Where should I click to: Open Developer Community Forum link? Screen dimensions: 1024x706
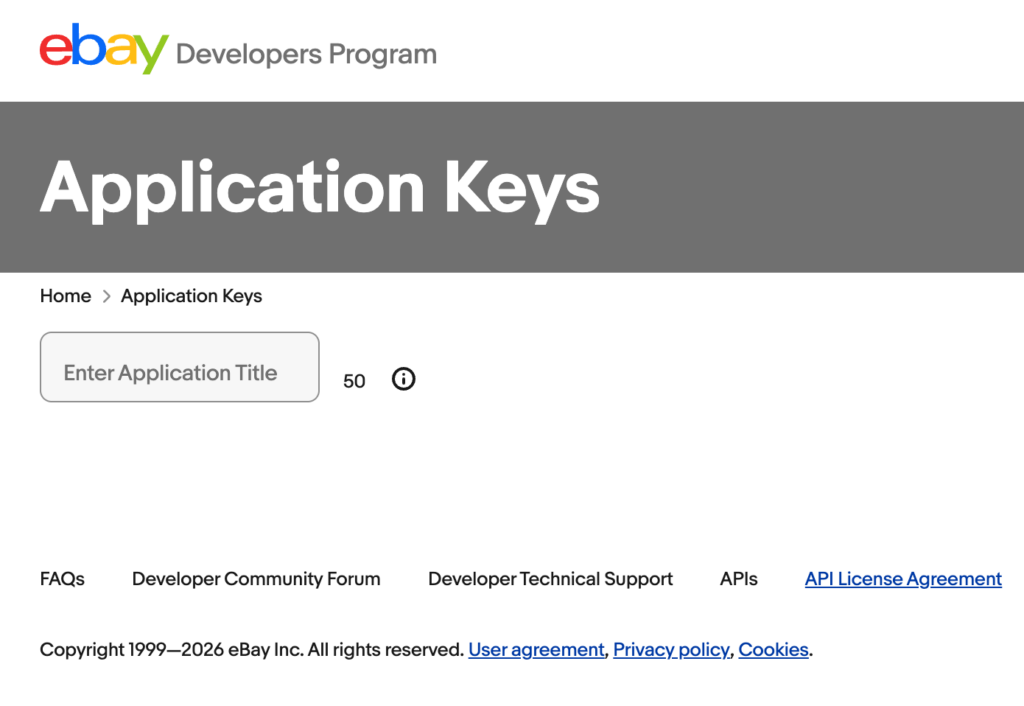[x=256, y=579]
